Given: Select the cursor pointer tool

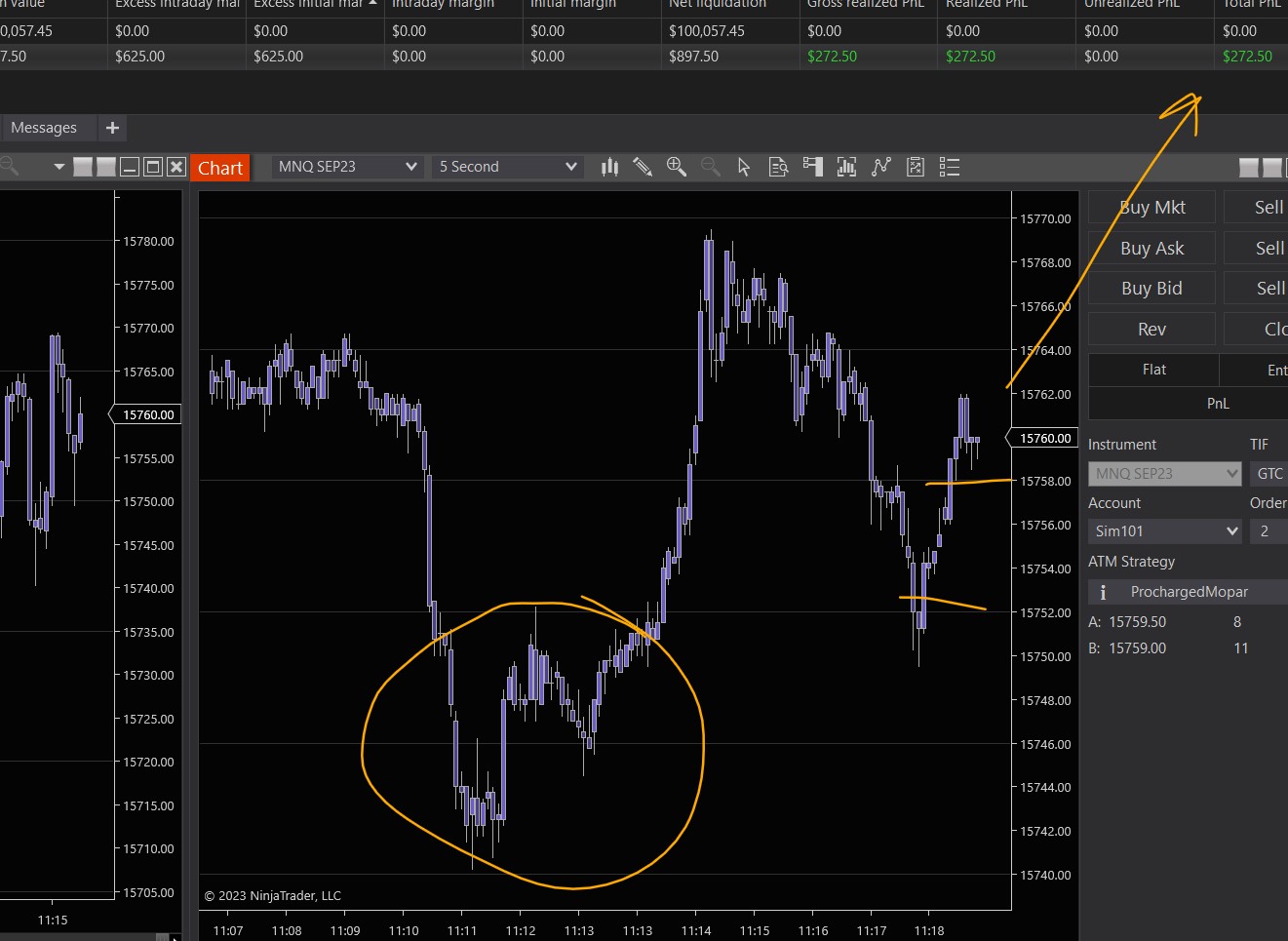Looking at the screenshot, I should pyautogui.click(x=744, y=167).
